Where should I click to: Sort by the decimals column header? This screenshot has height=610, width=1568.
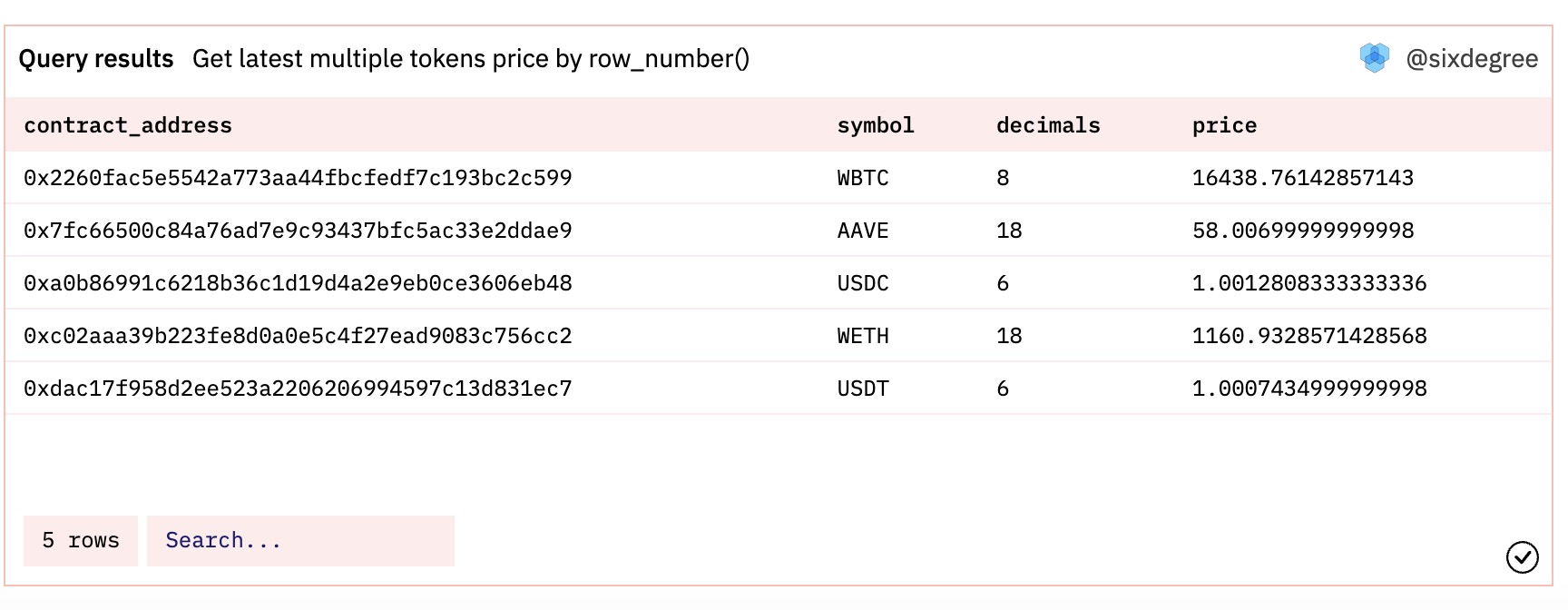click(1047, 125)
